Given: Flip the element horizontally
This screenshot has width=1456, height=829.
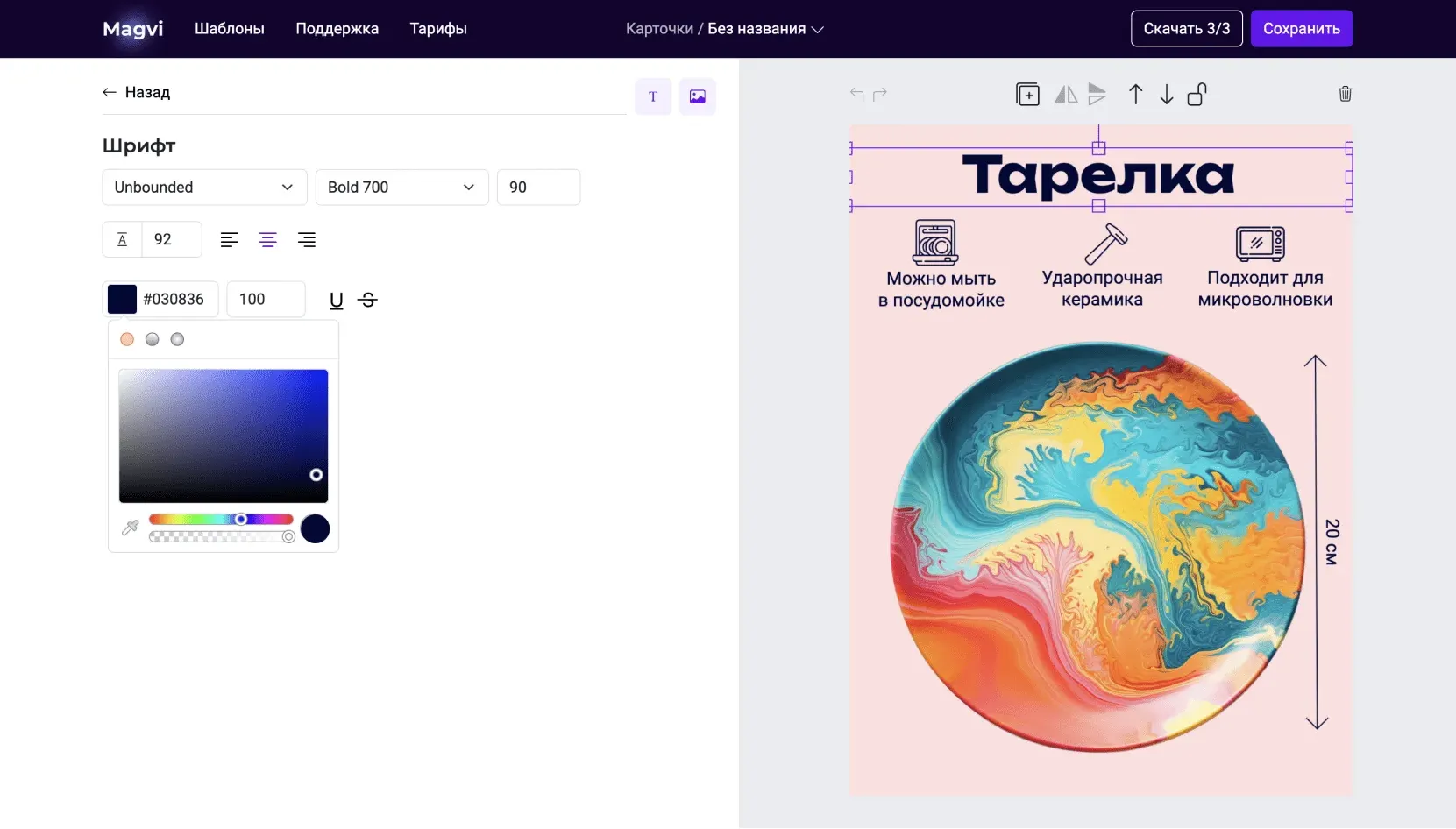Looking at the screenshot, I should click(1066, 95).
